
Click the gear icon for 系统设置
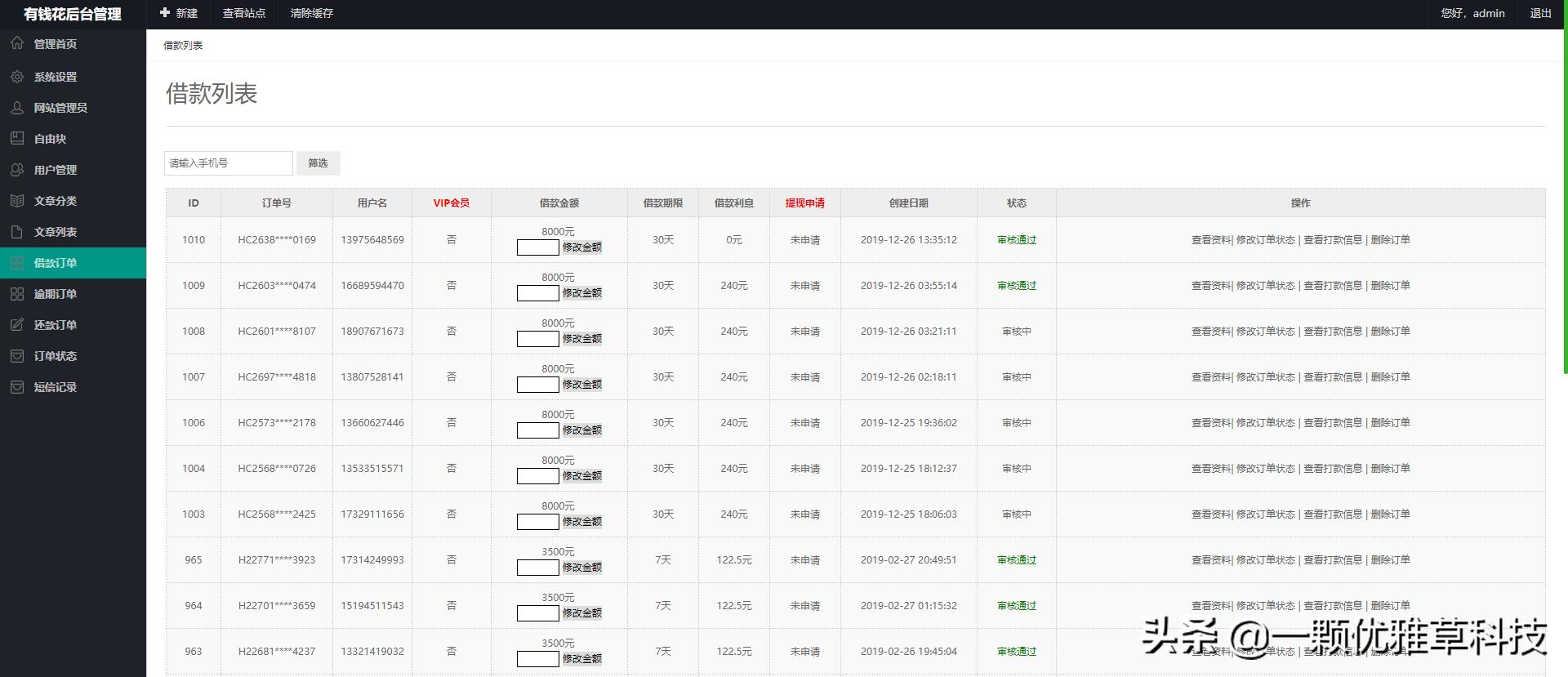click(x=17, y=77)
